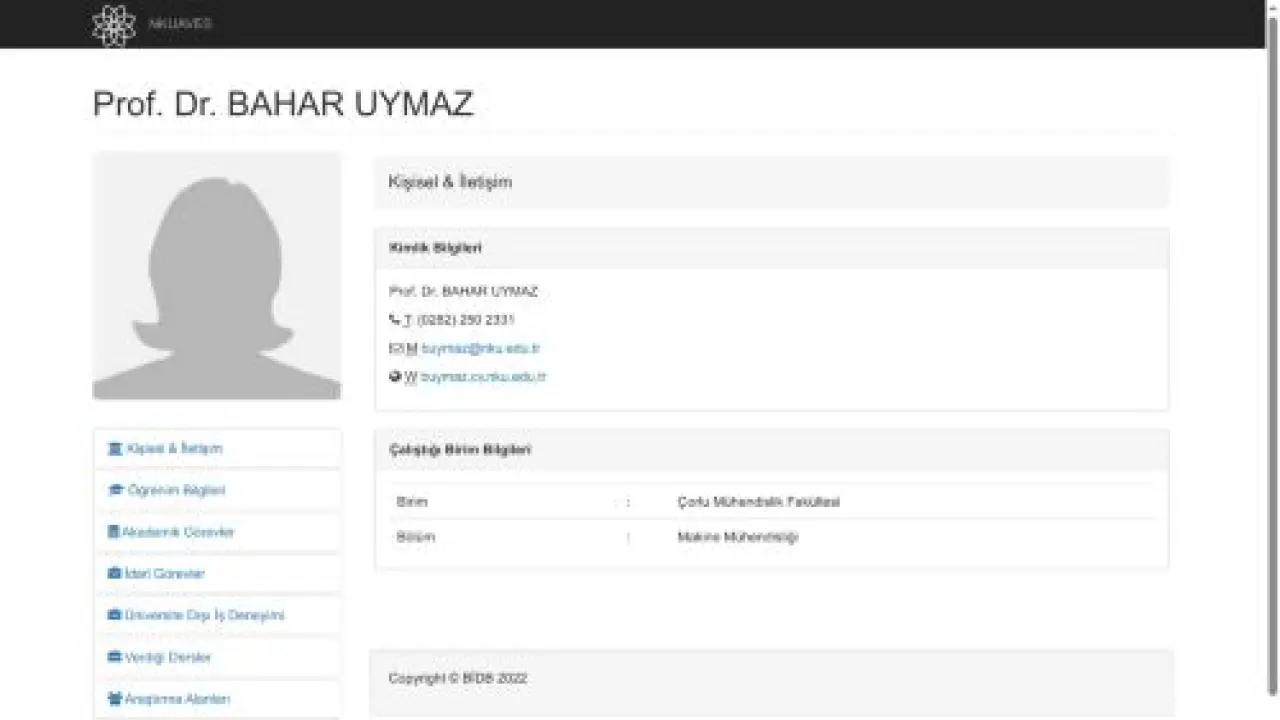Click the large heading Prof. Dr. BAHAR UYMAZ
Viewport: 1280px width, 720px height.
pos(283,104)
